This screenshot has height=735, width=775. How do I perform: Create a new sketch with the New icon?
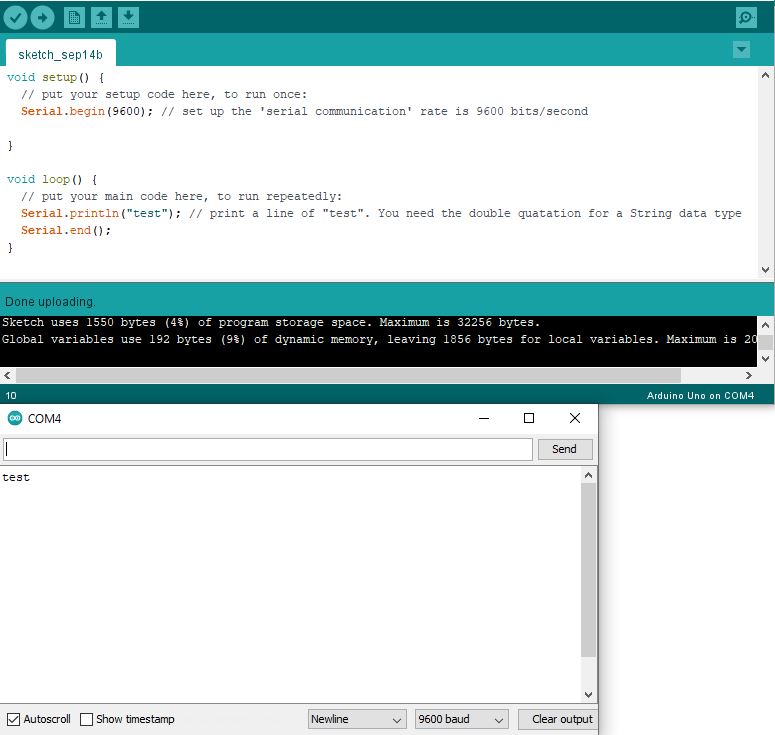(x=74, y=18)
